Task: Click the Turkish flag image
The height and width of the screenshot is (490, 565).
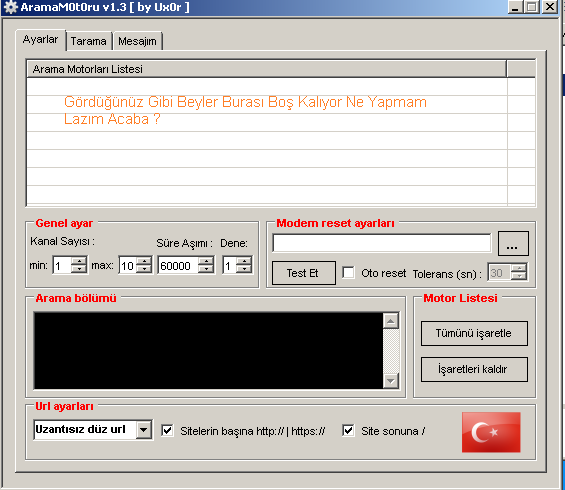Action: coord(491,432)
